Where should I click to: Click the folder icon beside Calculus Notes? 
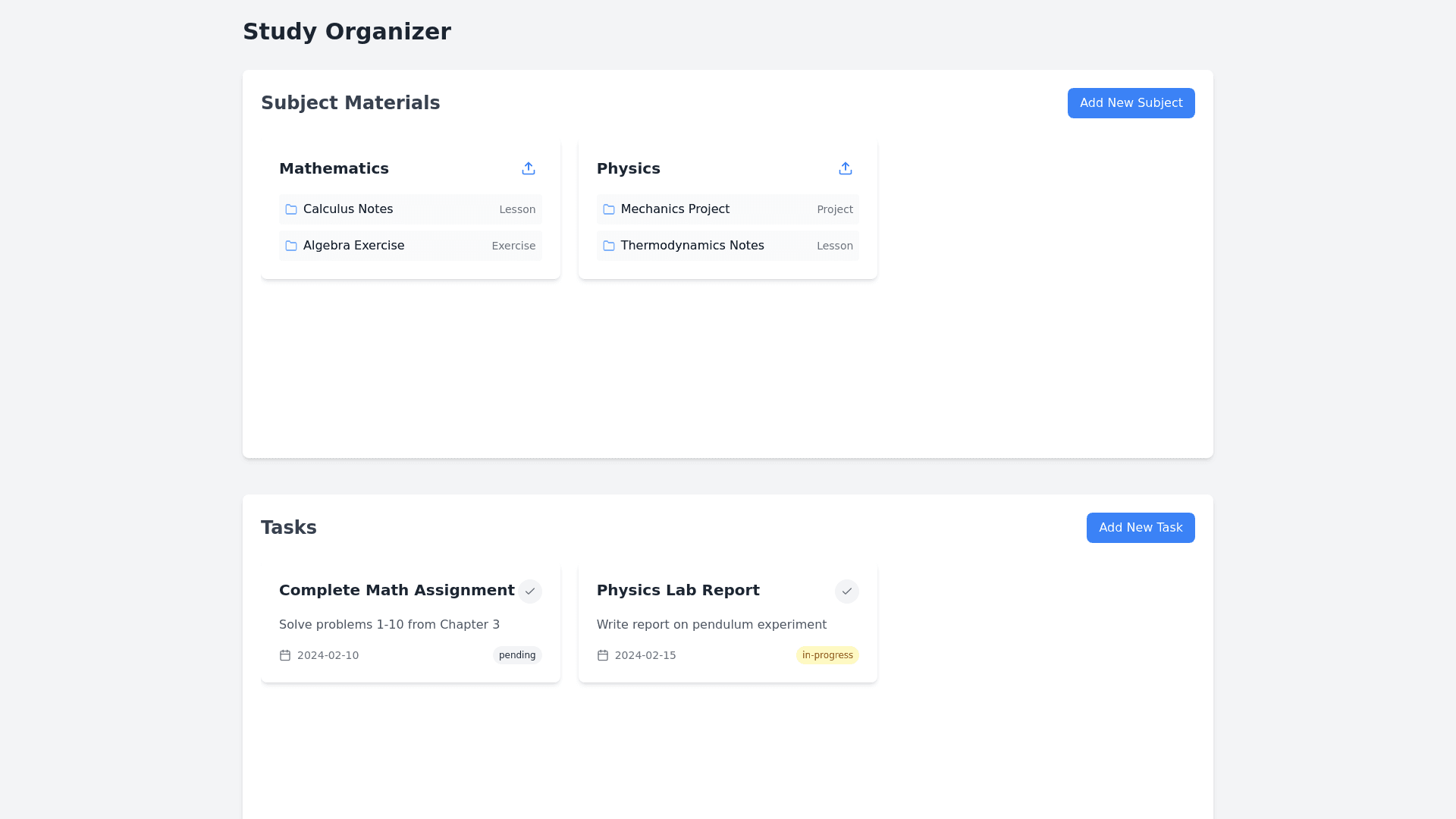coord(291,209)
